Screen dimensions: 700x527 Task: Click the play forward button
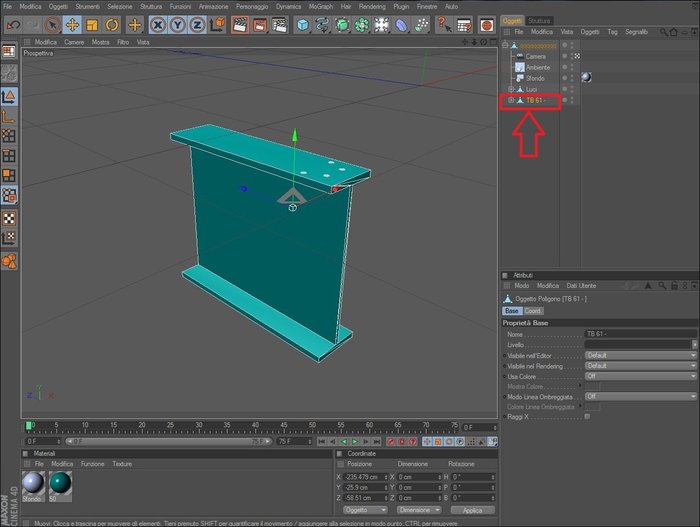tap(355, 441)
